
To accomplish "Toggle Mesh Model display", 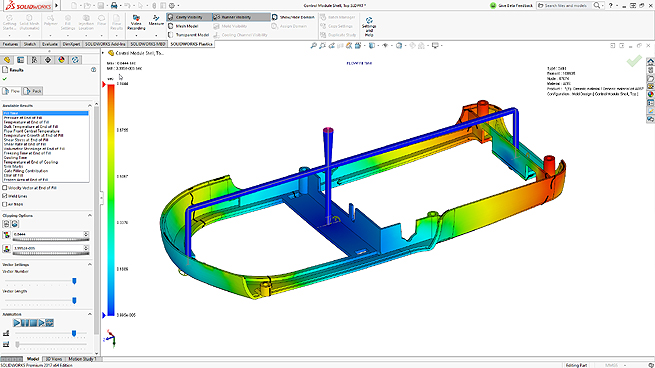I will tap(183, 26).
